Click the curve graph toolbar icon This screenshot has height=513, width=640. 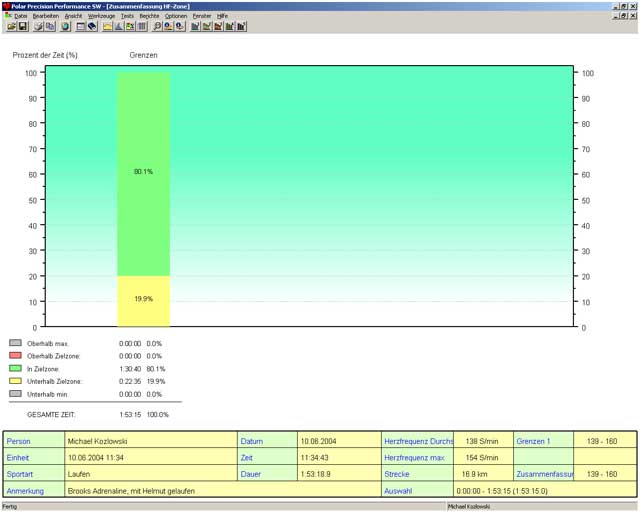119,27
